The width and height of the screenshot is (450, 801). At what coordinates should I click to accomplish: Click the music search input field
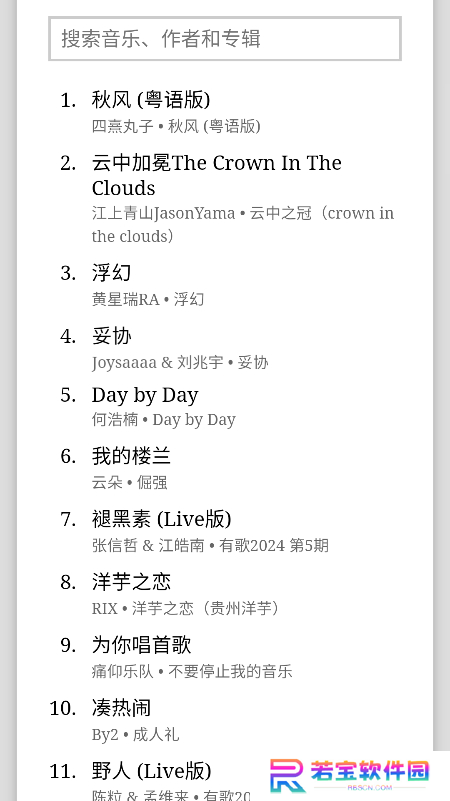click(x=225, y=39)
